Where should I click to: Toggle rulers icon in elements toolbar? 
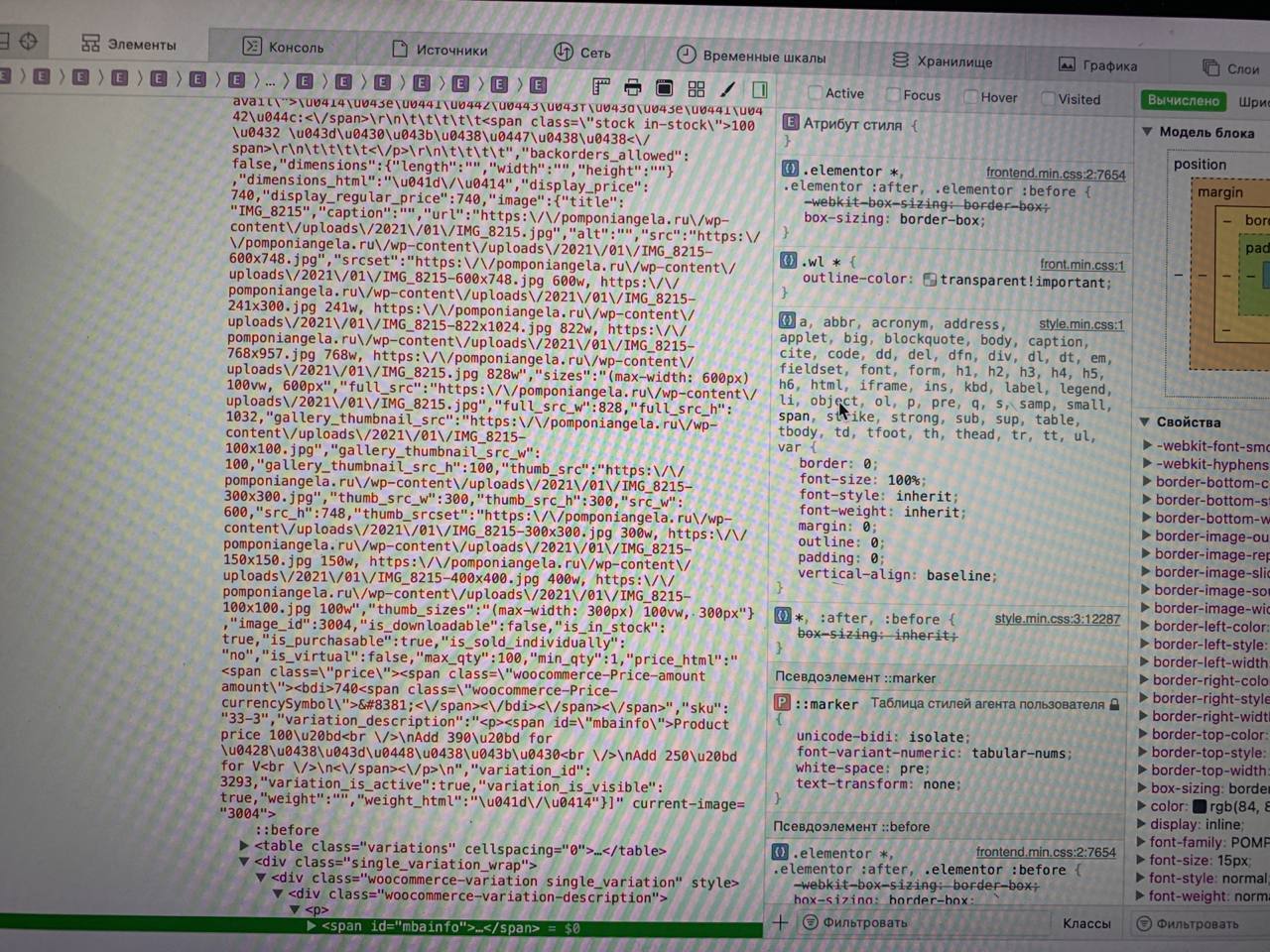click(x=601, y=87)
